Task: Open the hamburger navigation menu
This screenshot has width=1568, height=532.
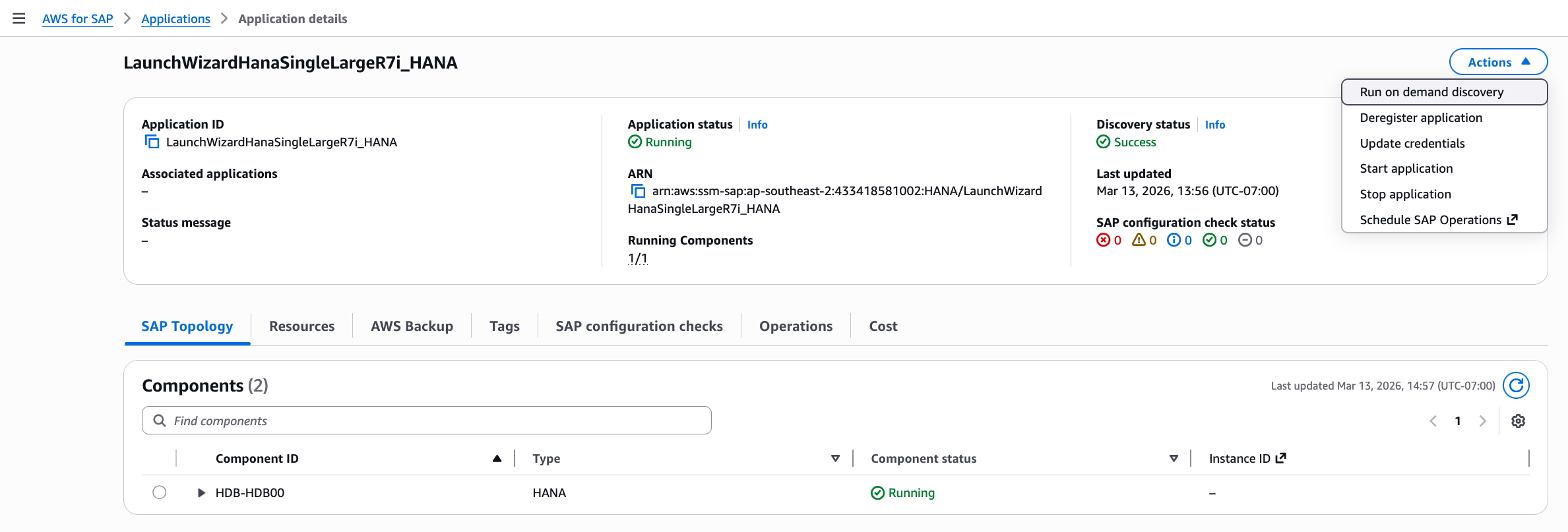Action: coord(19,18)
